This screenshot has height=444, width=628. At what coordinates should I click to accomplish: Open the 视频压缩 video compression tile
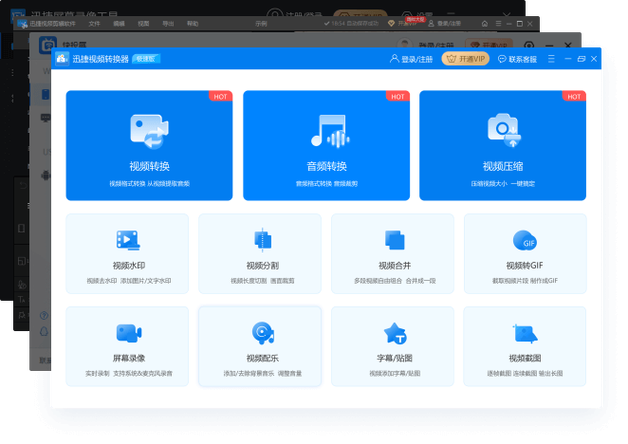pos(503,145)
